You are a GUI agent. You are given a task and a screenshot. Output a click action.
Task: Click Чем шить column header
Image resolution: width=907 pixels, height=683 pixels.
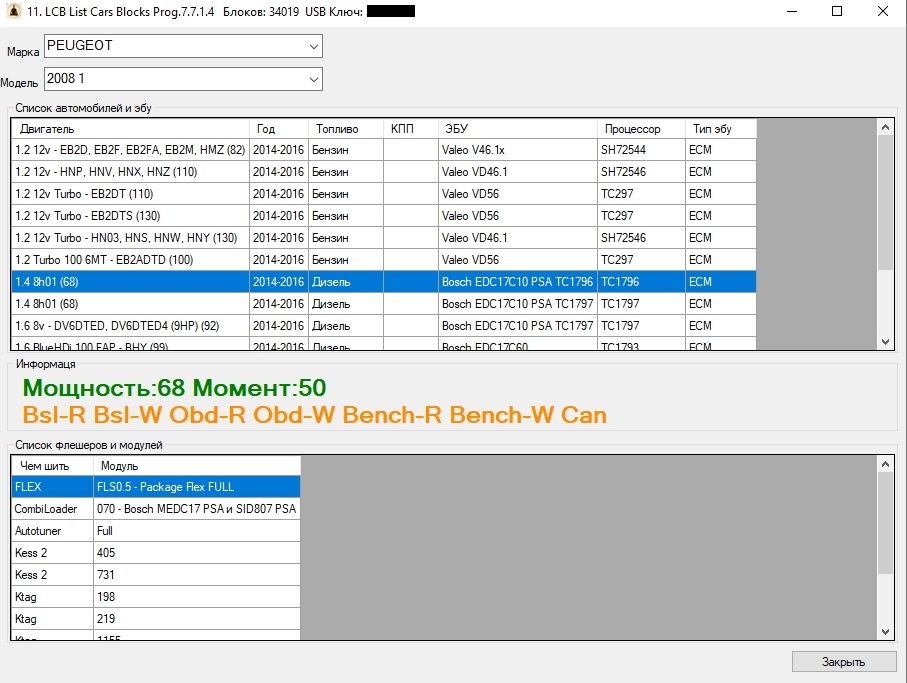(52, 466)
